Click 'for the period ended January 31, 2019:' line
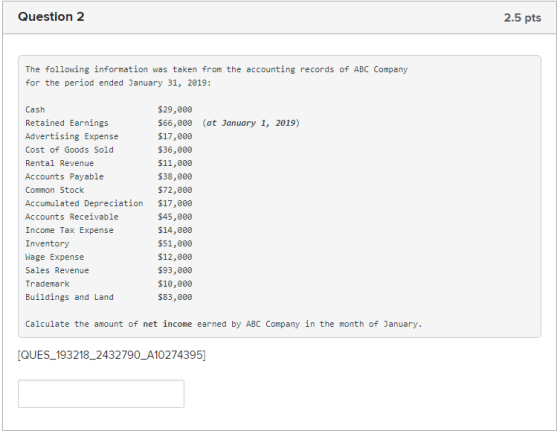 118,83
